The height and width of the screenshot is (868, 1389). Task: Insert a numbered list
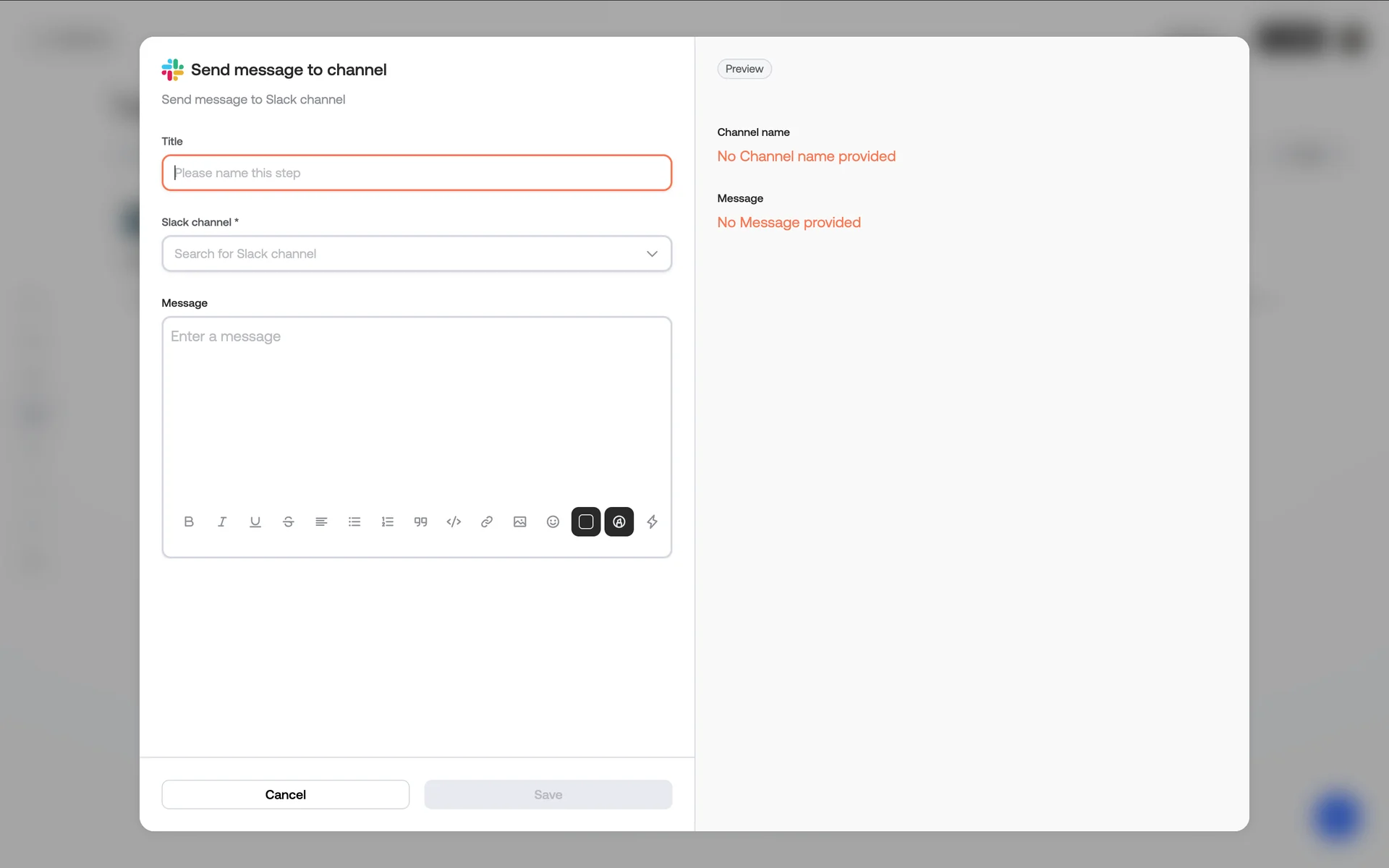point(388,522)
